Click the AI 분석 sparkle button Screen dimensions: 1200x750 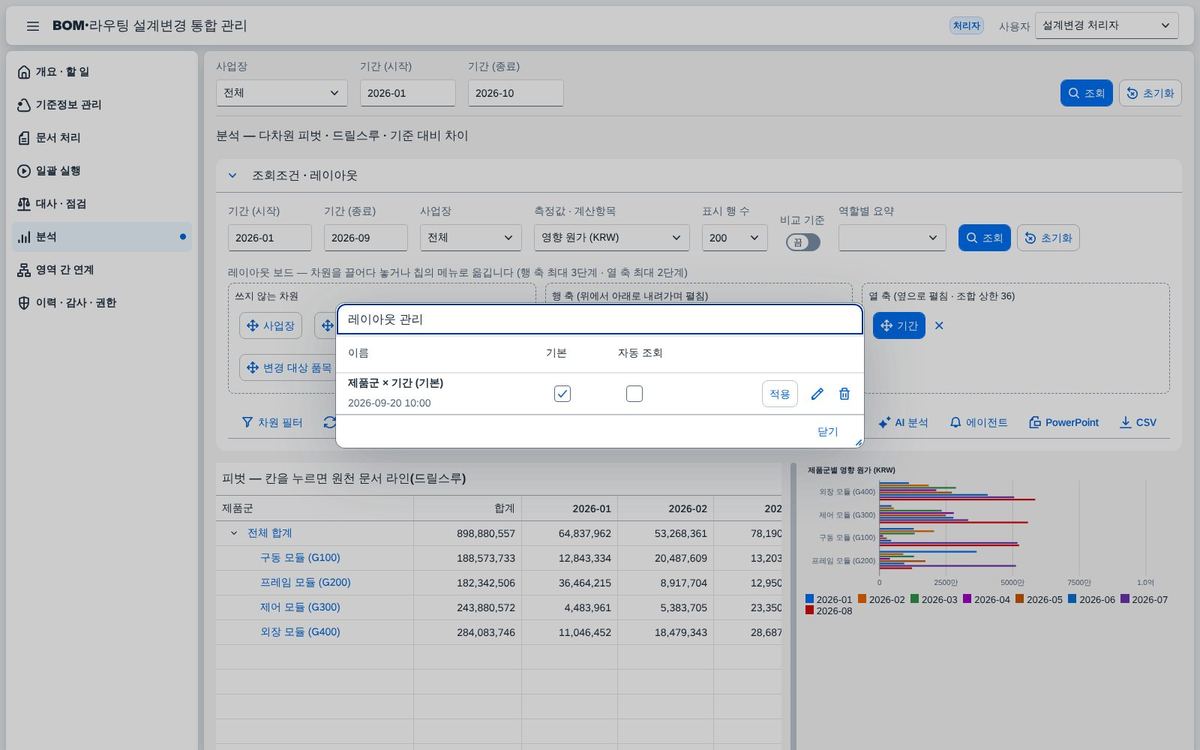point(903,423)
